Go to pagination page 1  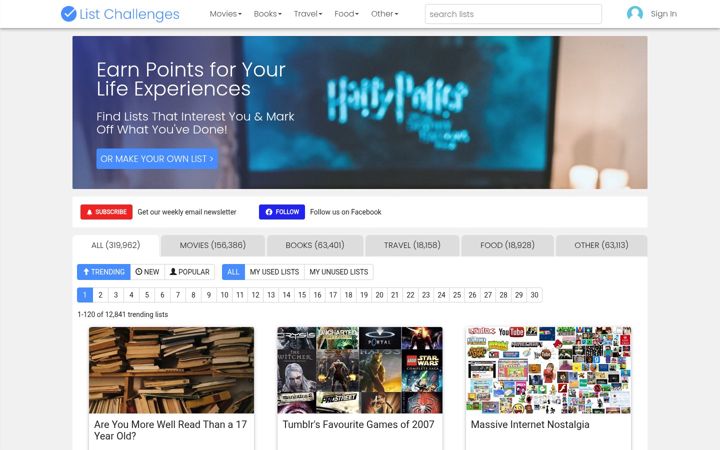85,295
